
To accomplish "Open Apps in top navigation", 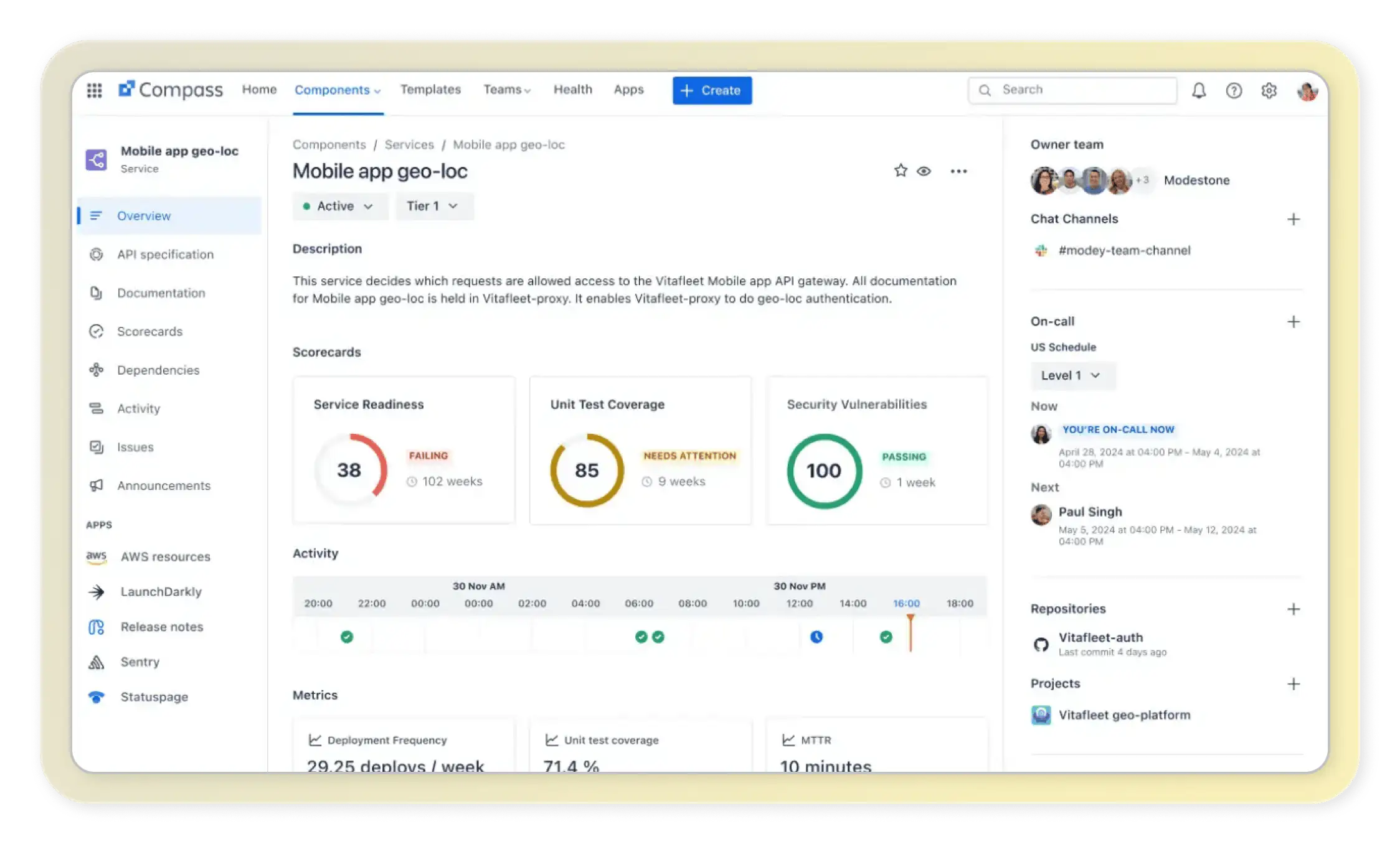I will coord(628,90).
